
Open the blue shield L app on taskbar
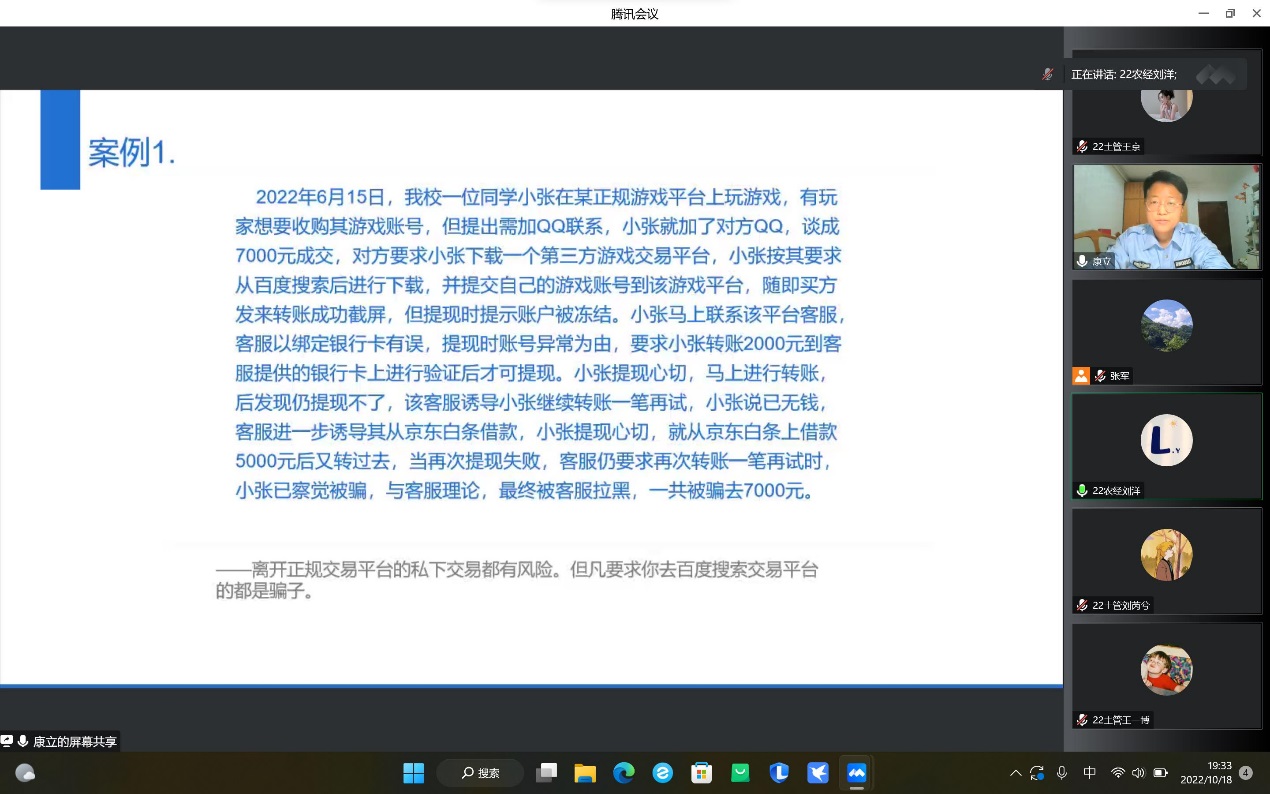[x=779, y=773]
